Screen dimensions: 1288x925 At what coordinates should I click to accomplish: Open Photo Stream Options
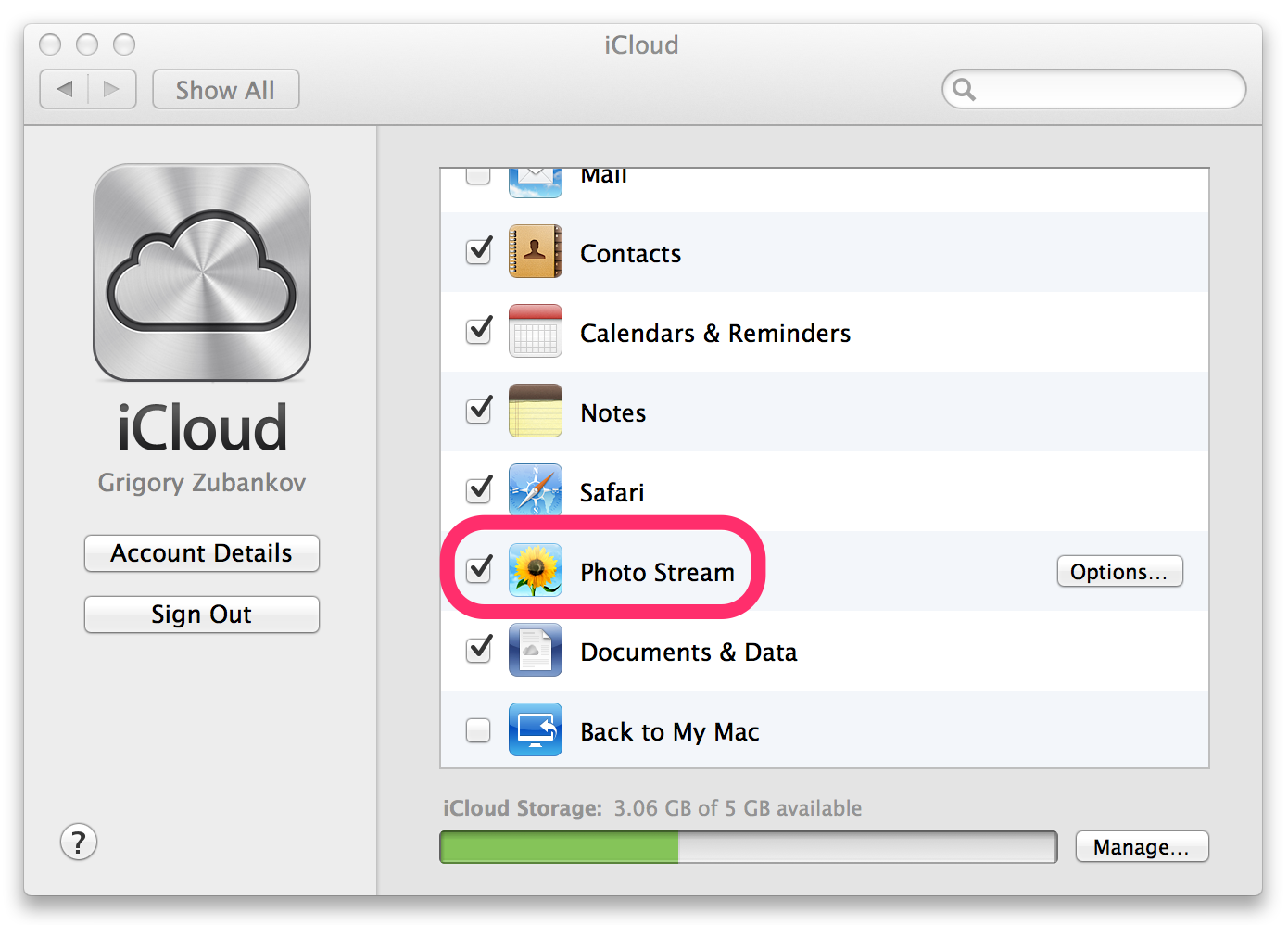click(1119, 572)
